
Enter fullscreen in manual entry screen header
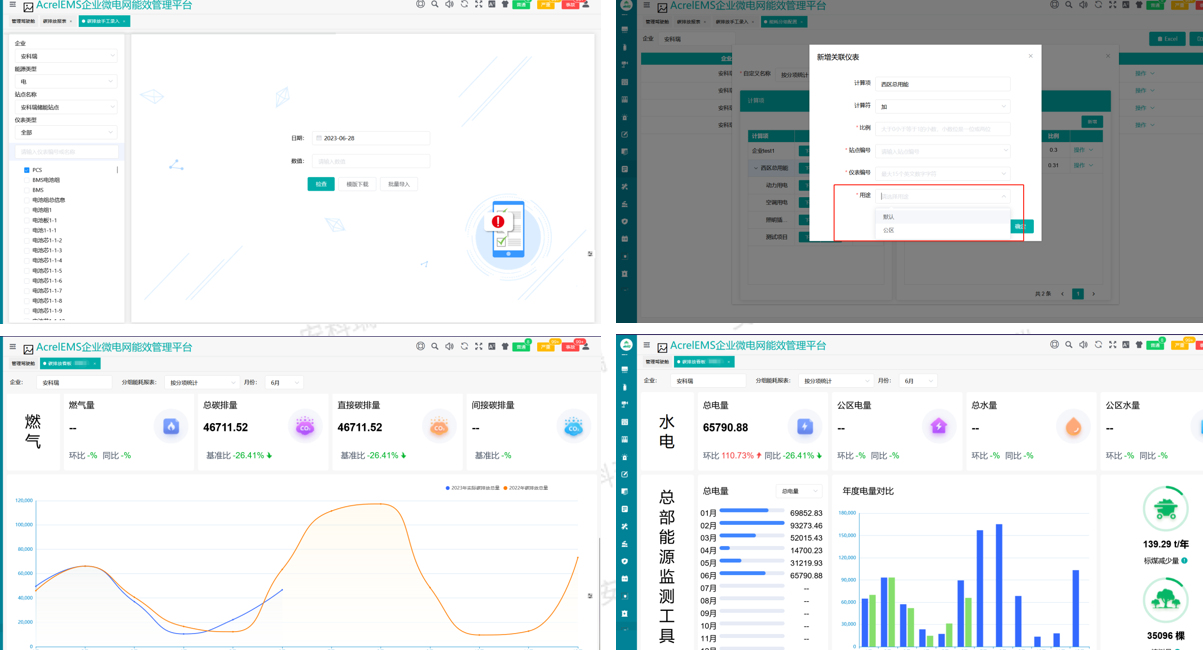pyautogui.click(x=478, y=5)
